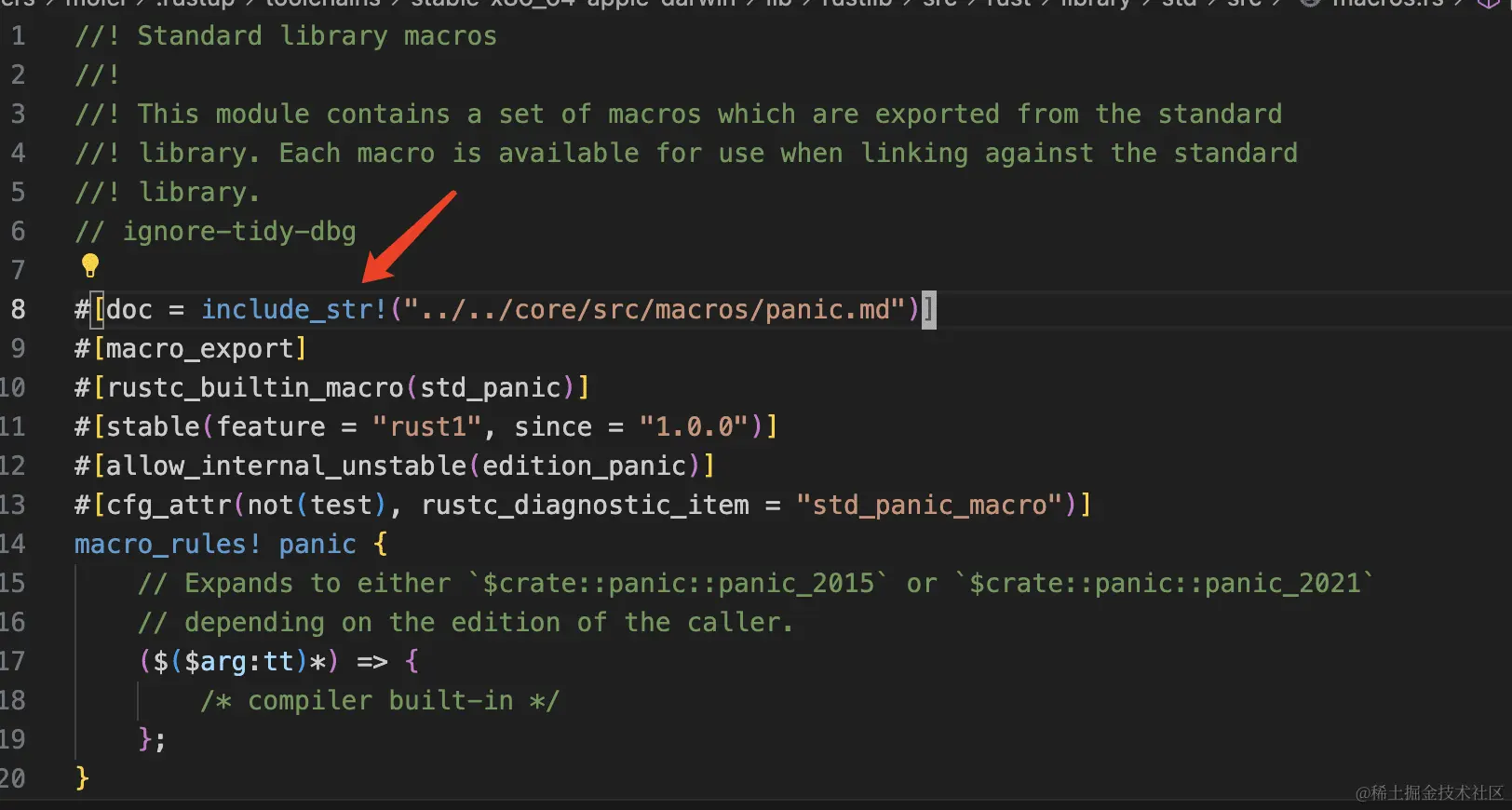Click the include_str! macro call
This screenshot has width=1512, height=810.
click(294, 309)
